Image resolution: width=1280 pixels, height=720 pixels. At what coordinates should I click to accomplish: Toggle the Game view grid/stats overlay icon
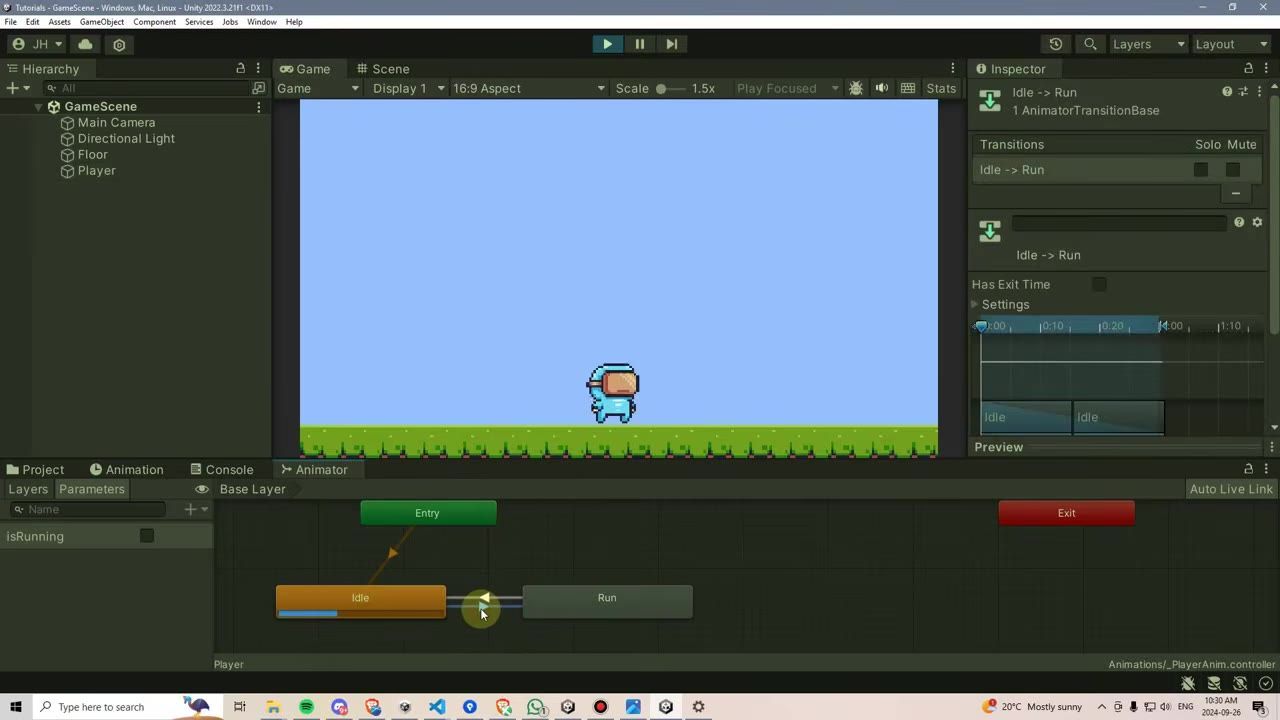908,88
